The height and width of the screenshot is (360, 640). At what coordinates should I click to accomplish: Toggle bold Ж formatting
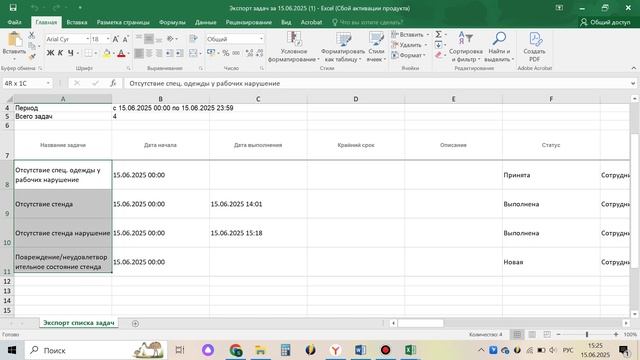point(50,53)
